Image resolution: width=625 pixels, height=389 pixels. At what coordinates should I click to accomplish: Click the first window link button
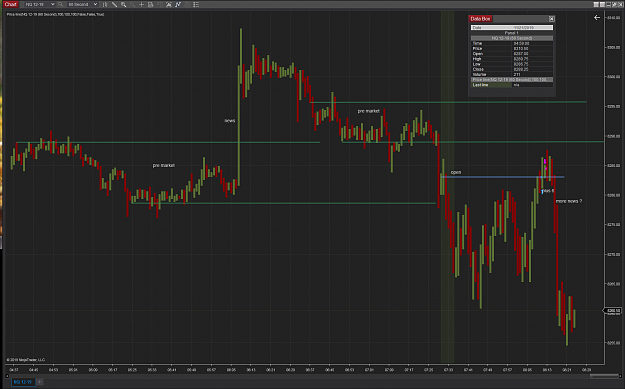(596, 4)
